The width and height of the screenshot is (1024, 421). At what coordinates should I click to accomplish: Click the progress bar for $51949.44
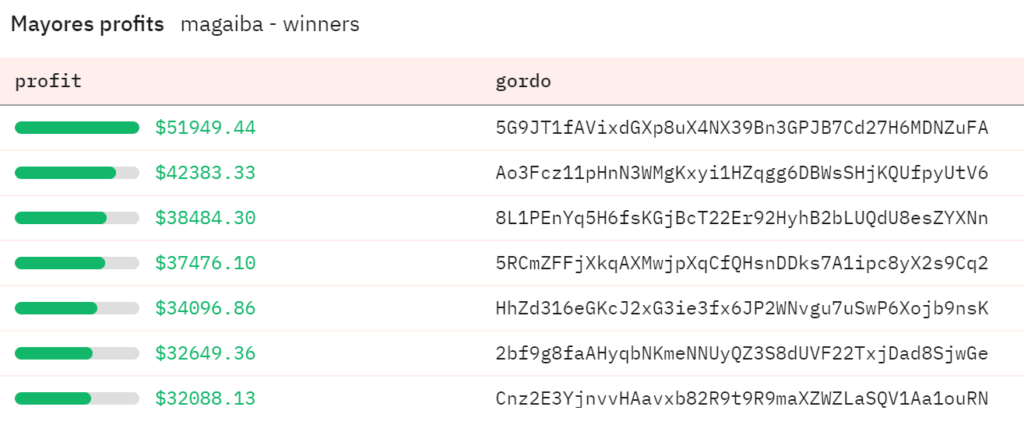[77, 128]
